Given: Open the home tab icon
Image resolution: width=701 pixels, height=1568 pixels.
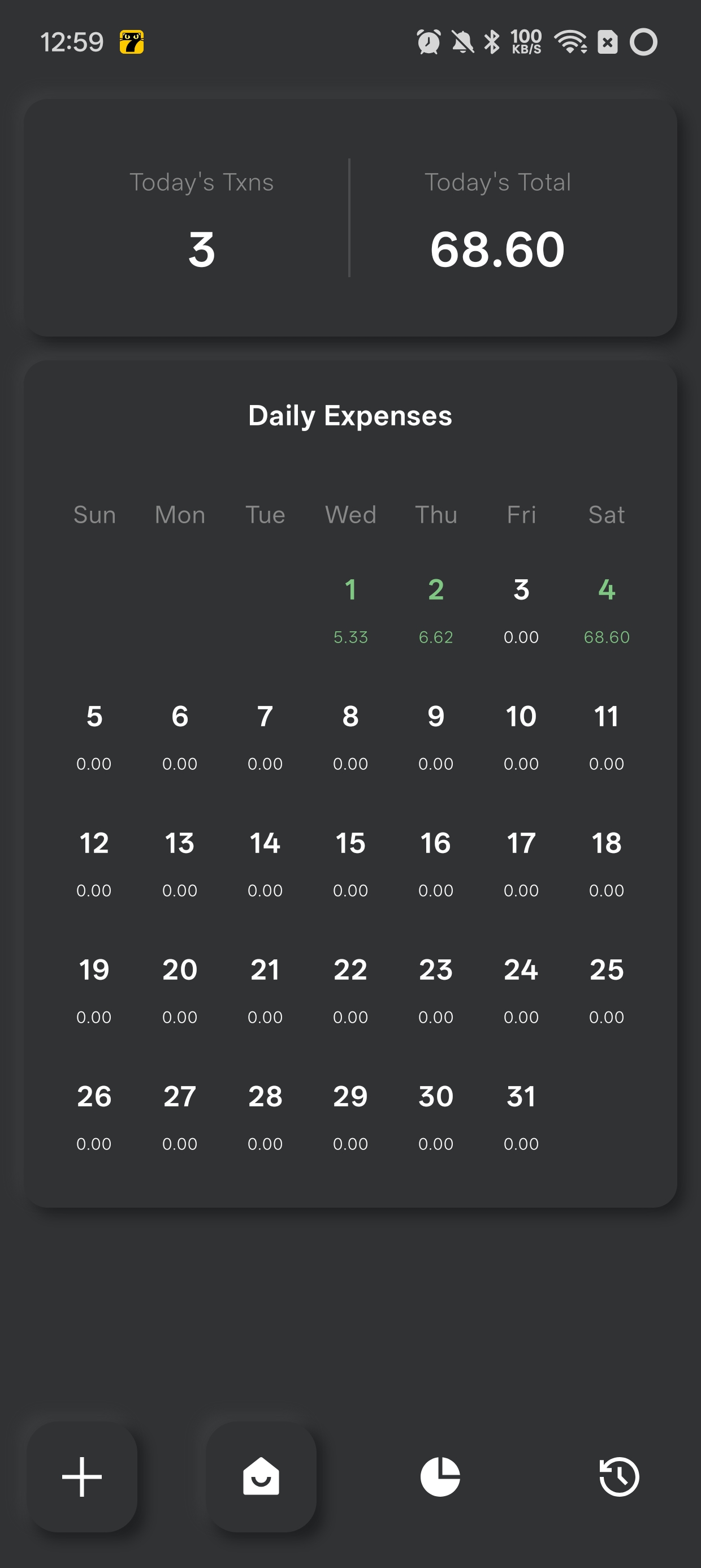Looking at the screenshot, I should (x=261, y=1476).
